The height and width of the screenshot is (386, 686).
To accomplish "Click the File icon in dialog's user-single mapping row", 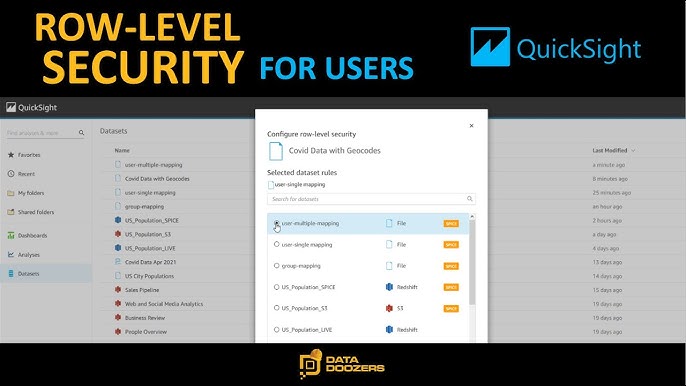I will (389, 244).
